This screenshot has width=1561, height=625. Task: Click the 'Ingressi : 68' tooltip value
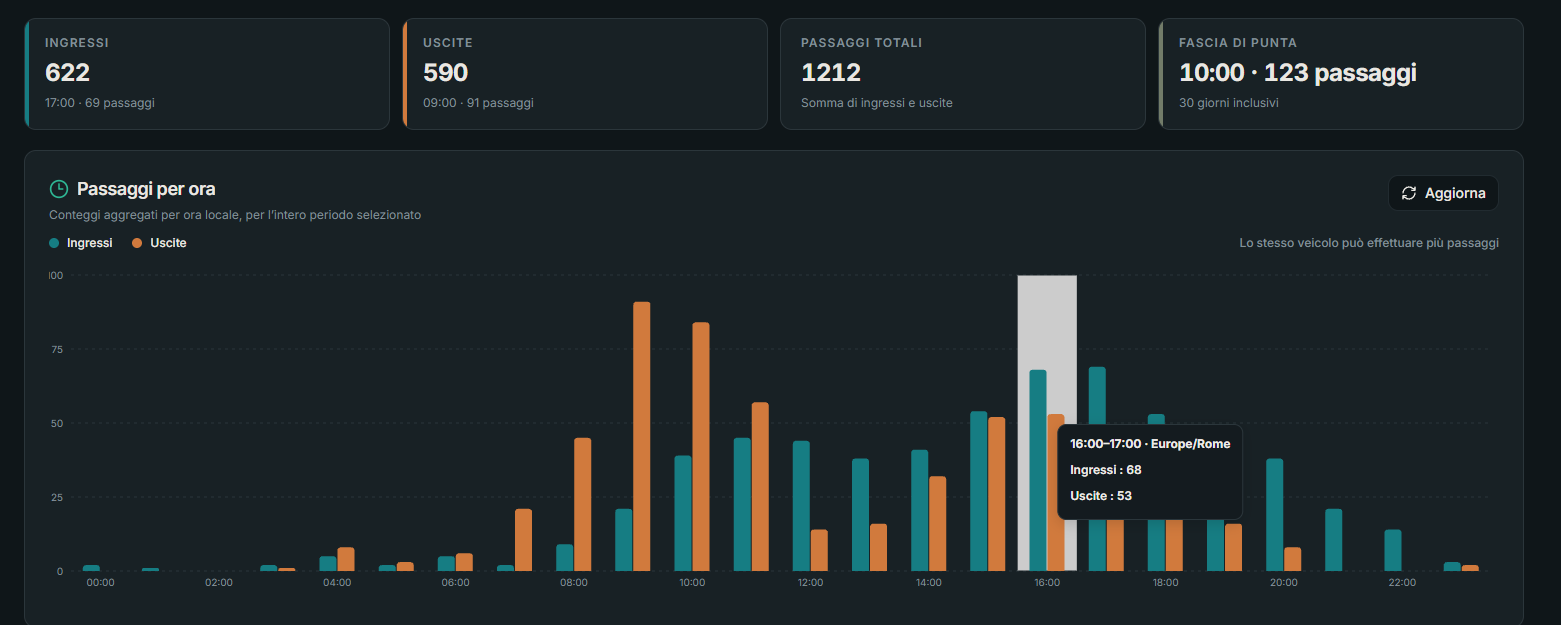click(x=1106, y=470)
